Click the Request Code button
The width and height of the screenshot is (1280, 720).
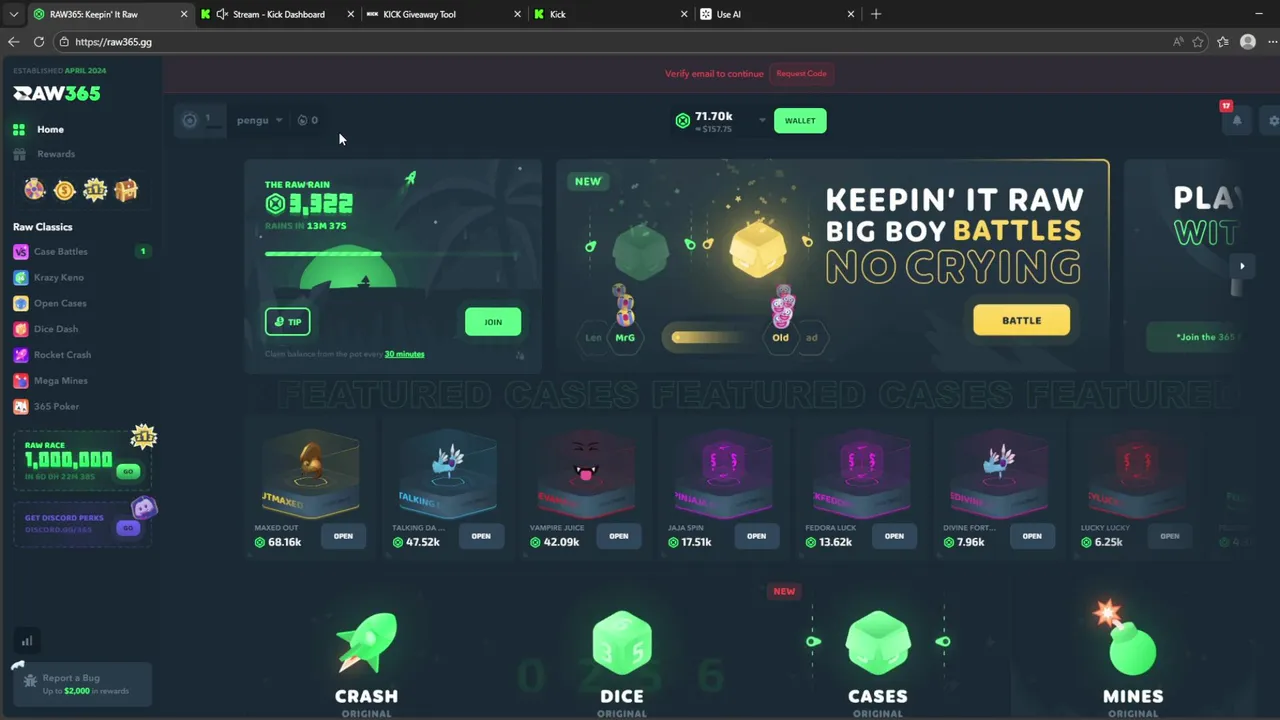(801, 73)
